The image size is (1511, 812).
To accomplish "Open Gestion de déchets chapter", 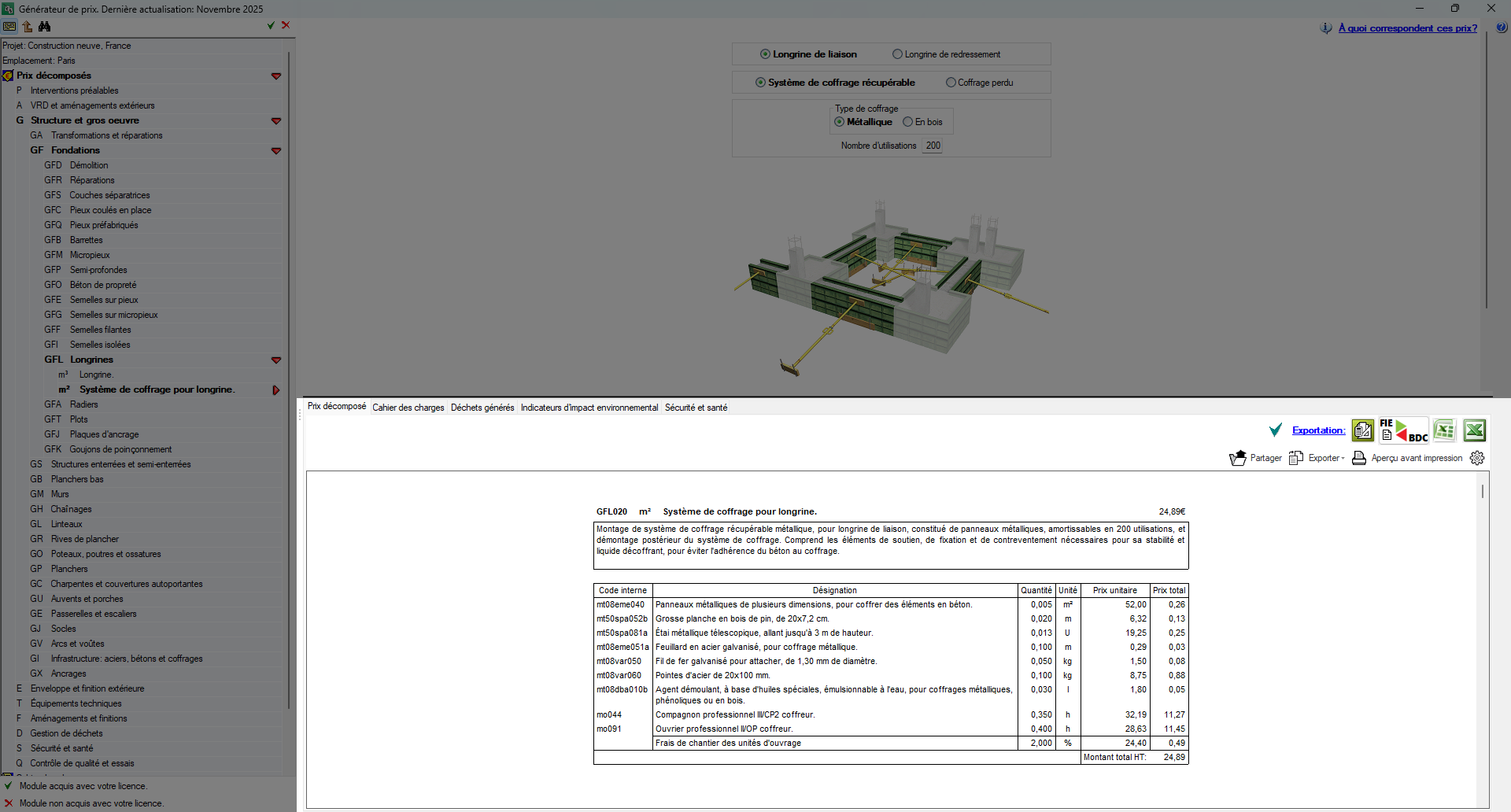I will pyautogui.click(x=66, y=733).
